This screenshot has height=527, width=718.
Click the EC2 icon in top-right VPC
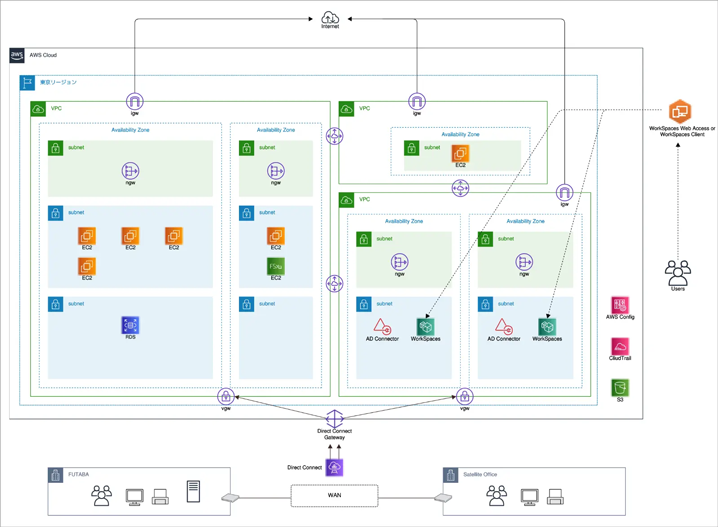point(459,153)
